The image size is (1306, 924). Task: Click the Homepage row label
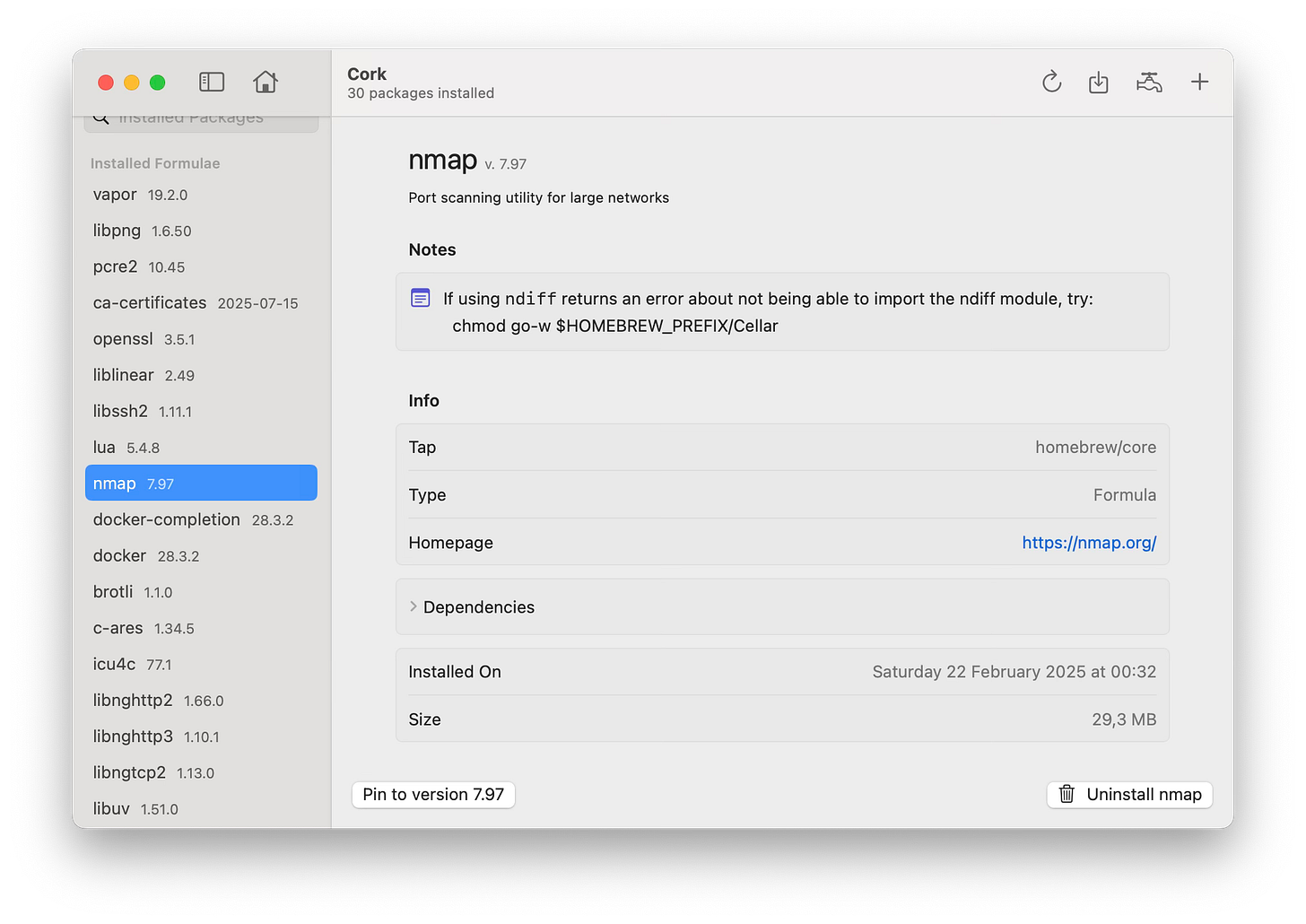click(451, 543)
